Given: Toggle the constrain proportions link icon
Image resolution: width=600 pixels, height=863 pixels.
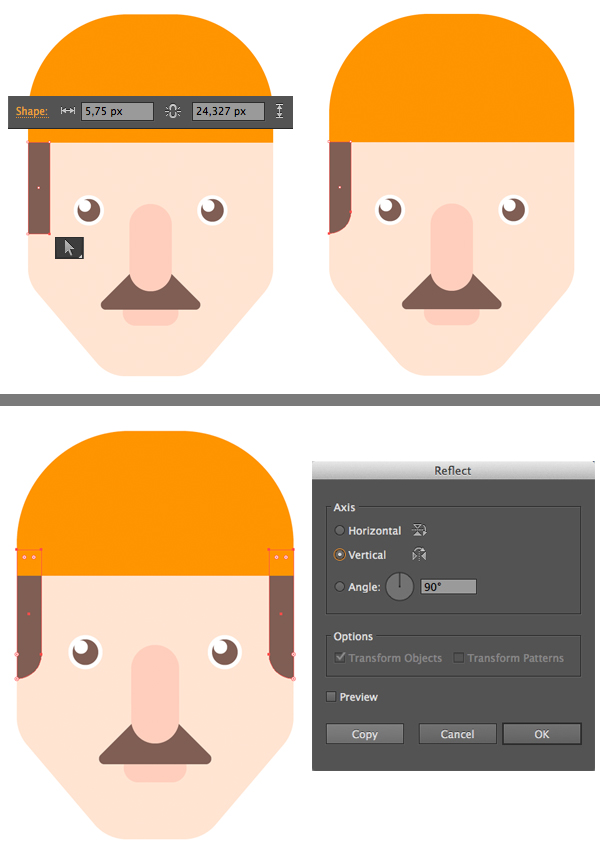Looking at the screenshot, I should tap(172, 111).
